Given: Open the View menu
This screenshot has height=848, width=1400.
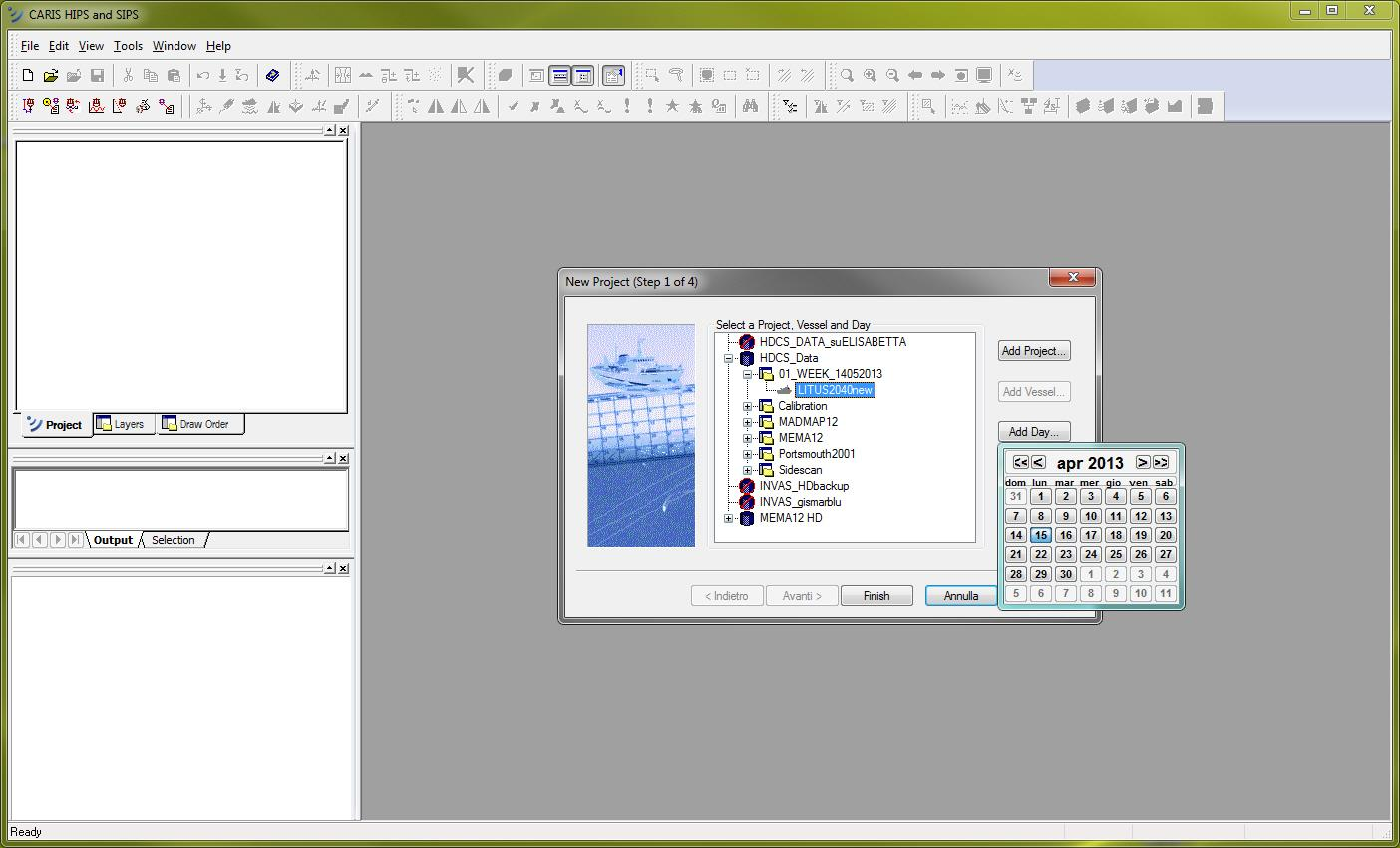Looking at the screenshot, I should tap(91, 46).
